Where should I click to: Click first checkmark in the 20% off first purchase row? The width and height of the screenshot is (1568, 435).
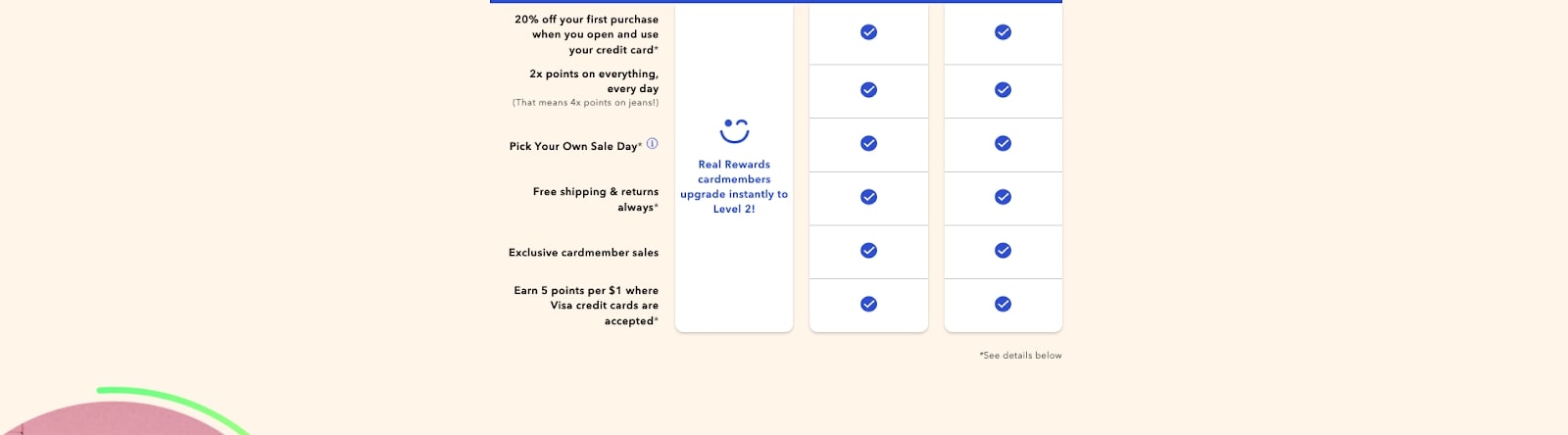tap(868, 32)
